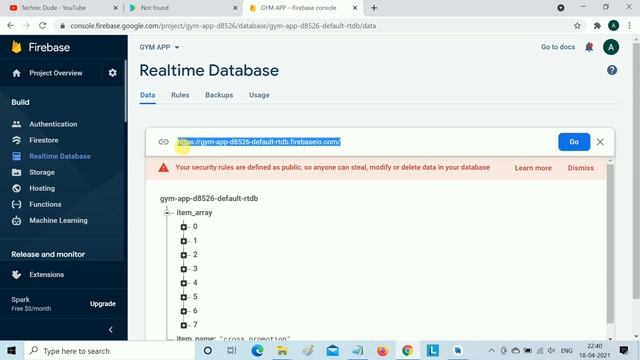Image resolution: width=640 pixels, height=360 pixels.
Task: Open Firefox from the taskbar
Action: [382, 351]
